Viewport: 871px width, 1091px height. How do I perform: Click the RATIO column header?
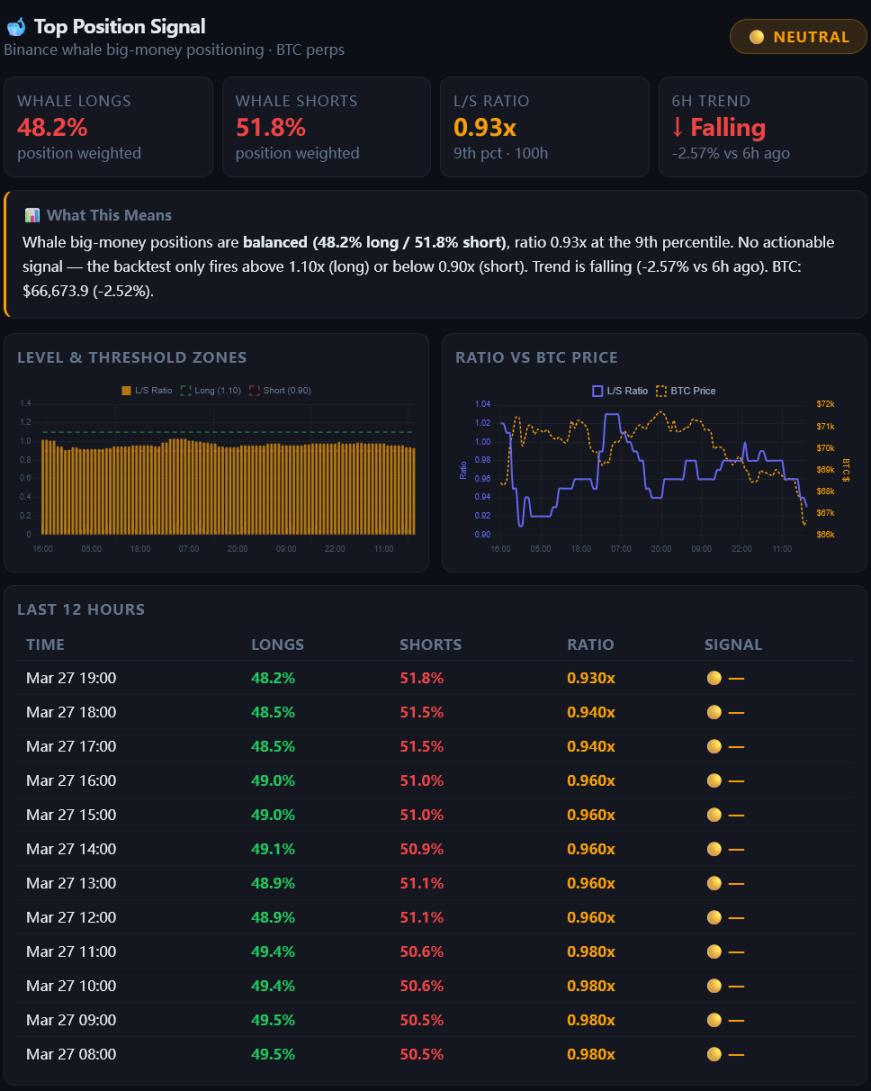[590, 644]
